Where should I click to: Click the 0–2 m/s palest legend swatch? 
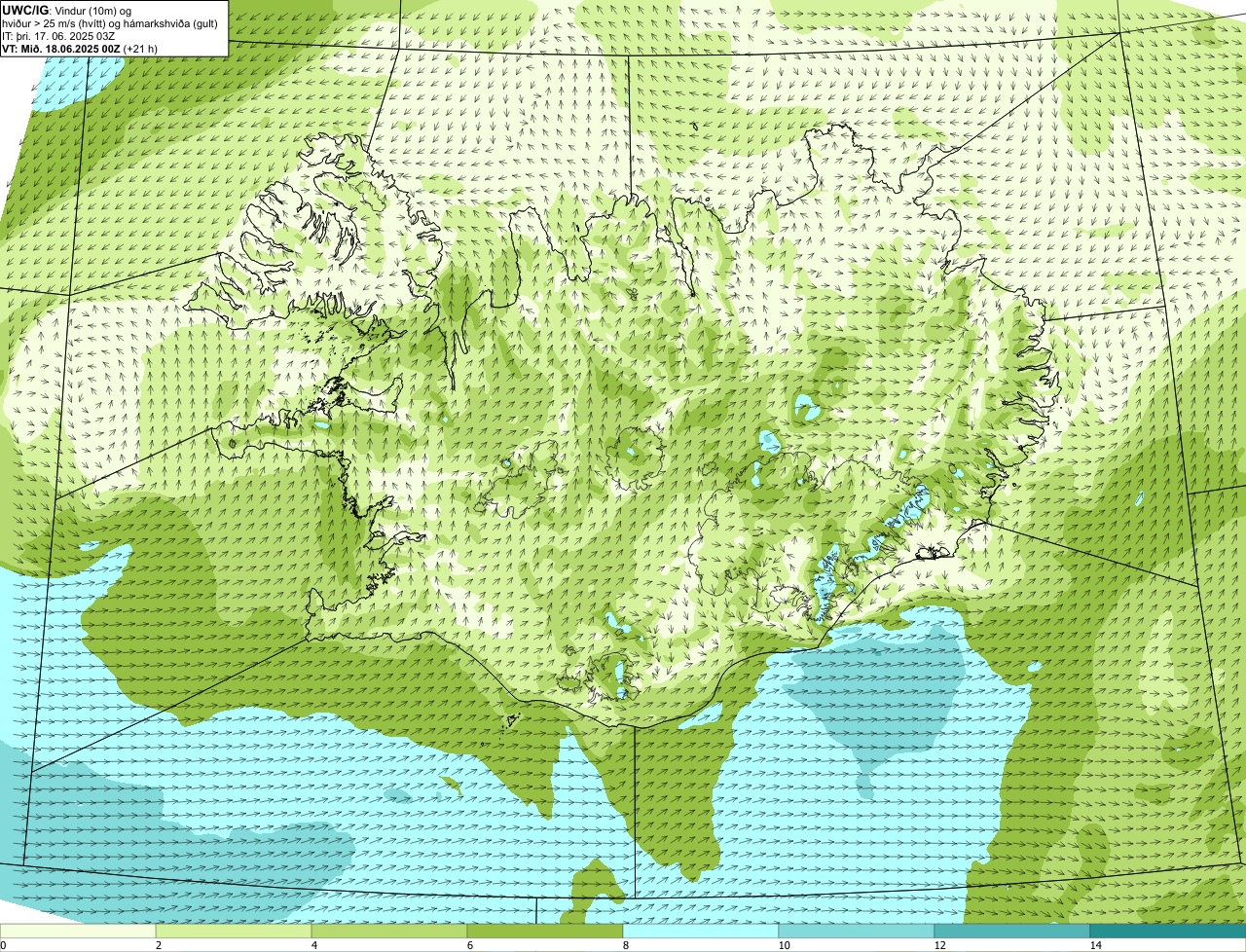78,931
